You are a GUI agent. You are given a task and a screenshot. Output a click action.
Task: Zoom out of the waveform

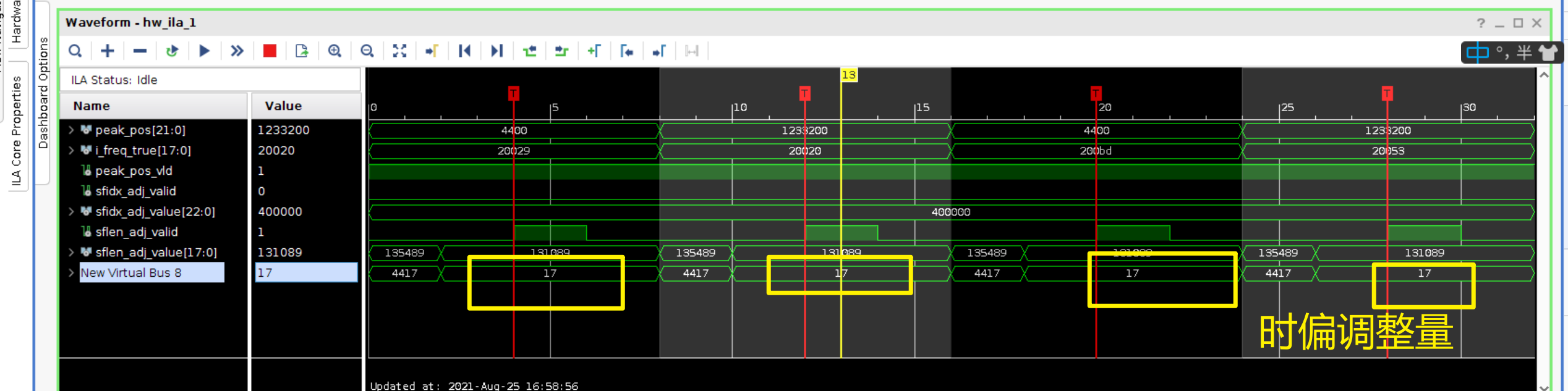click(x=367, y=51)
